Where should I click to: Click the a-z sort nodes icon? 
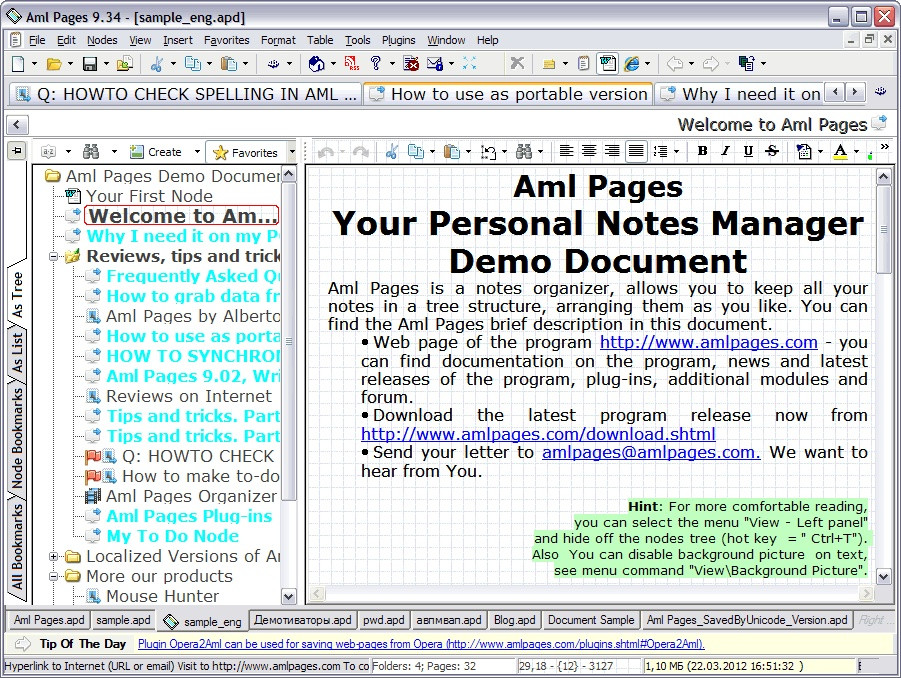[49, 152]
